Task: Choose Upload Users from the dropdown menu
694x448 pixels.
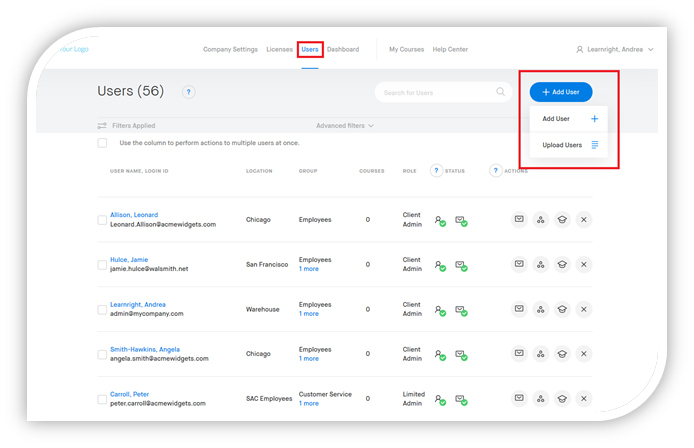Action: (x=569, y=145)
